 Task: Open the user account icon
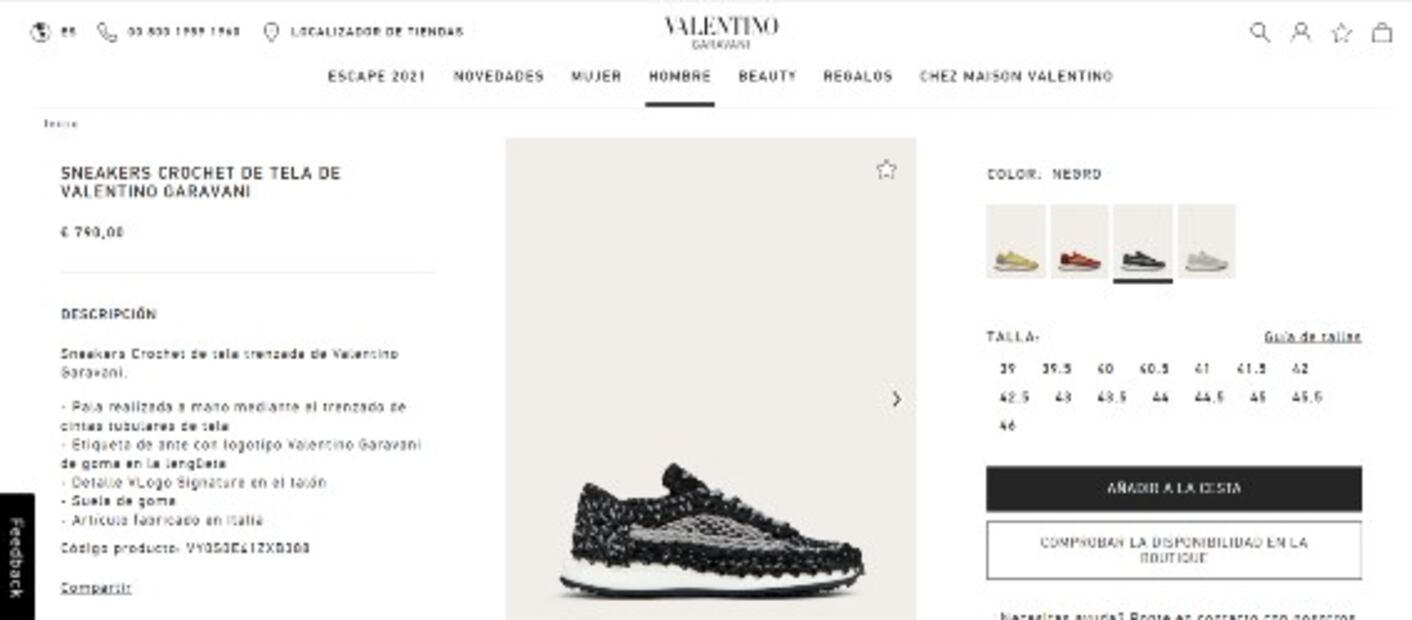[x=1300, y=32]
